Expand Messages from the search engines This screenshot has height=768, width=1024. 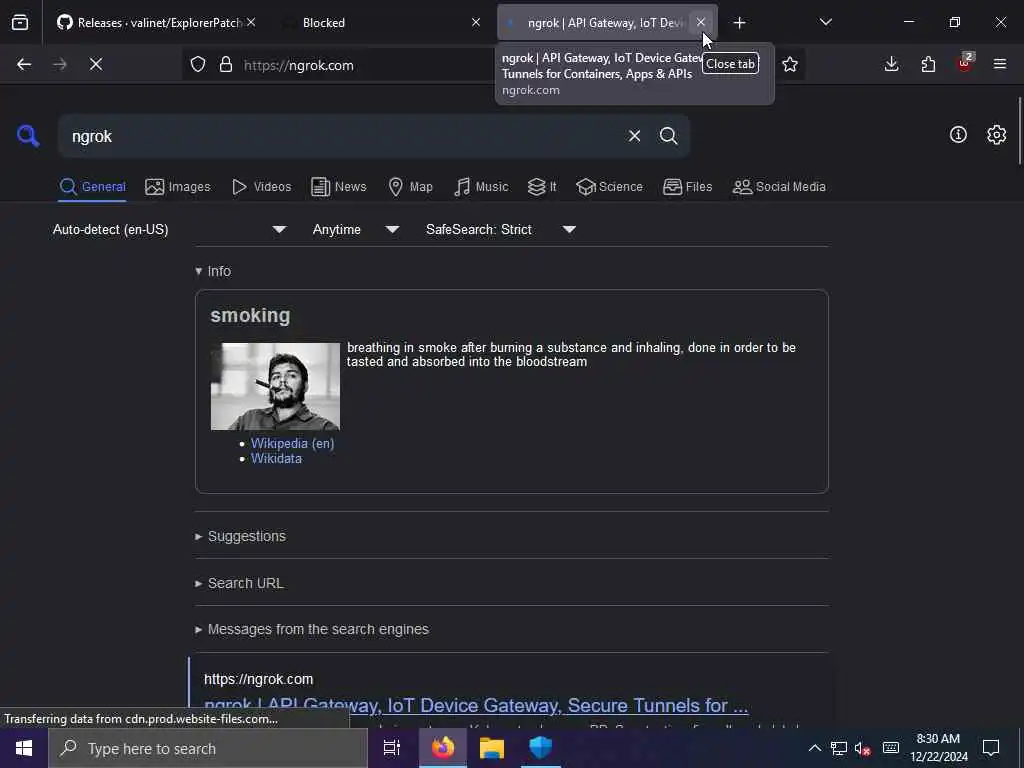pyautogui.click(x=312, y=630)
